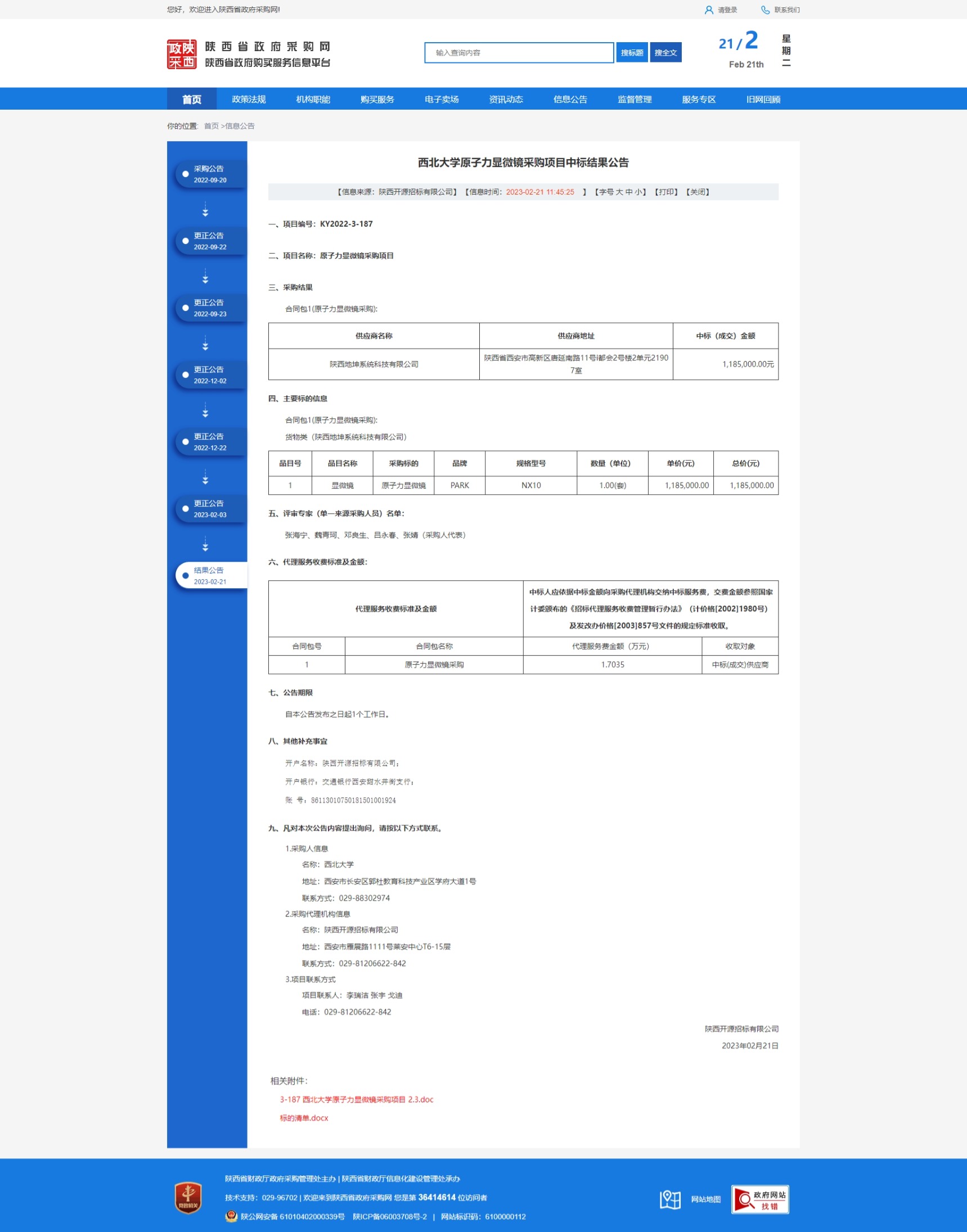Select the 采购公告 2022-09-20 timeline step
The height and width of the screenshot is (1232, 967).
[x=210, y=174]
